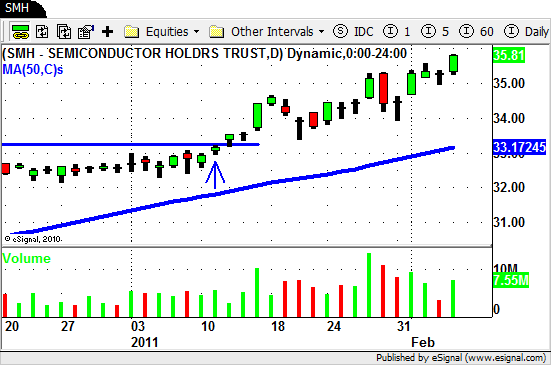Click the 7.55M volume value tag
This screenshot has height=365, width=551.
[x=511, y=280]
